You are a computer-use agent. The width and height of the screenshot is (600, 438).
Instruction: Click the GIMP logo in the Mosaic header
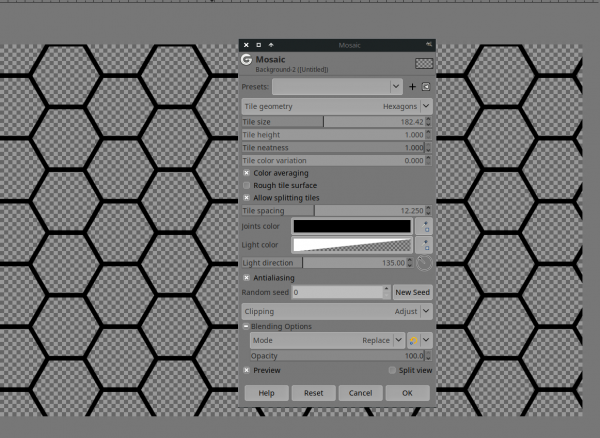[x=246, y=60]
